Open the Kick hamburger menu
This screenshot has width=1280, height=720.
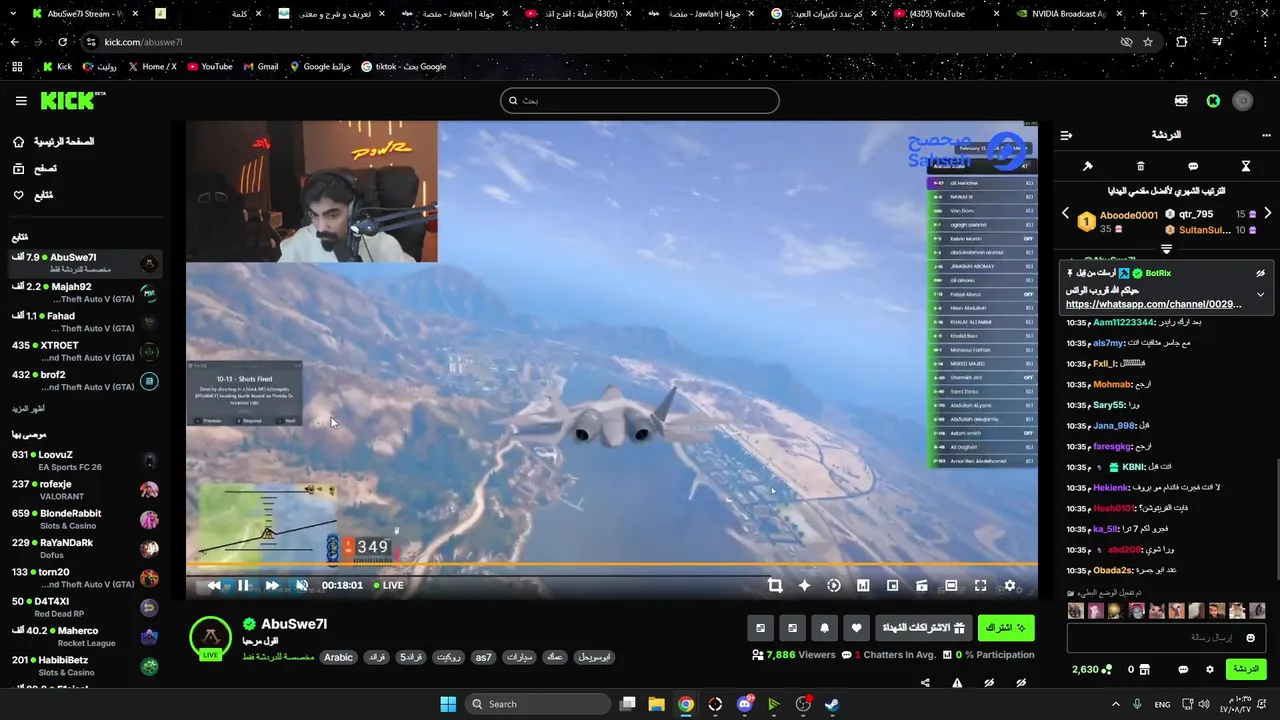click(x=21, y=101)
